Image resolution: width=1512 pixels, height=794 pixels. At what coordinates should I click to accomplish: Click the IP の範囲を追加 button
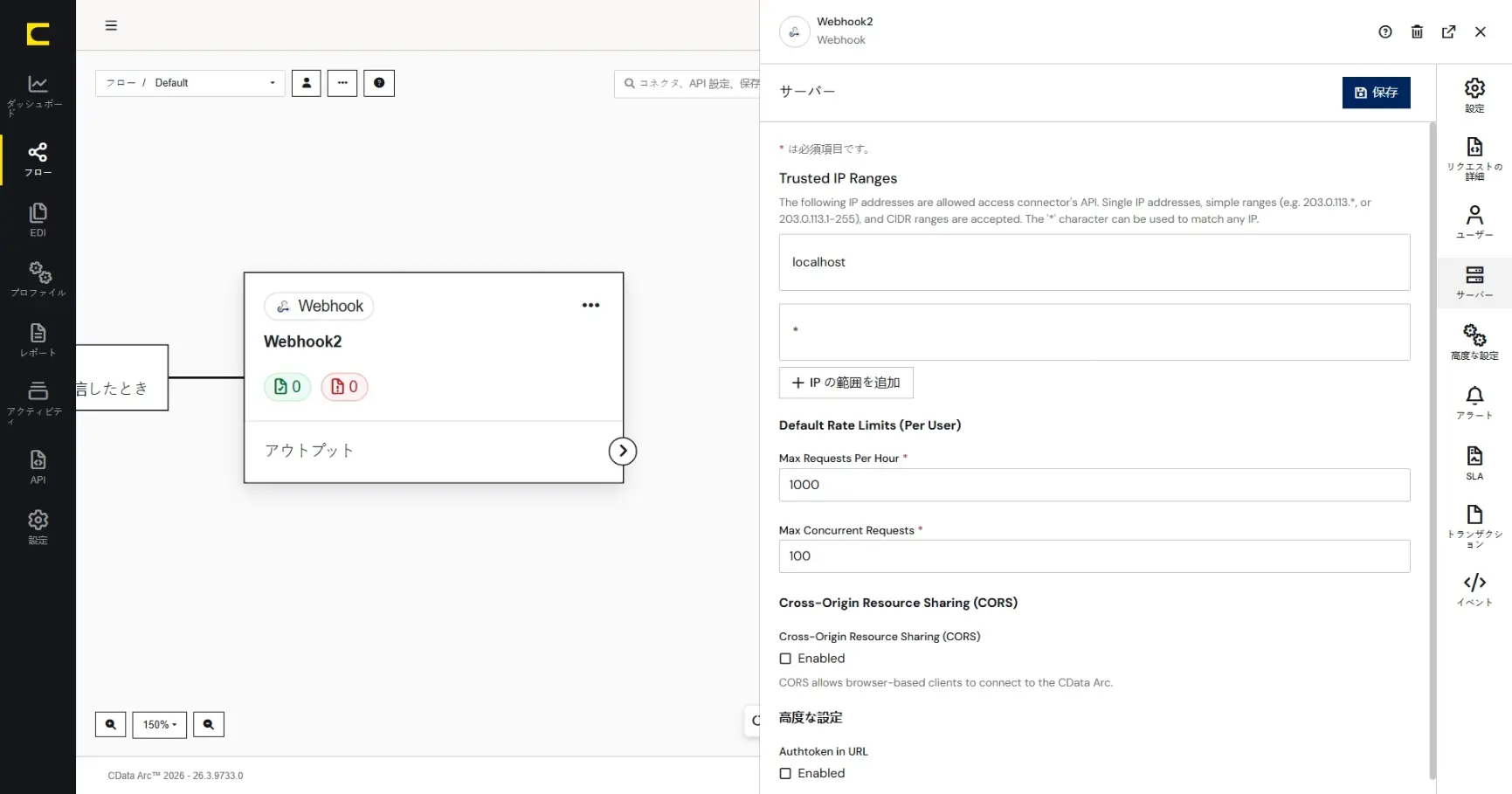tap(846, 383)
